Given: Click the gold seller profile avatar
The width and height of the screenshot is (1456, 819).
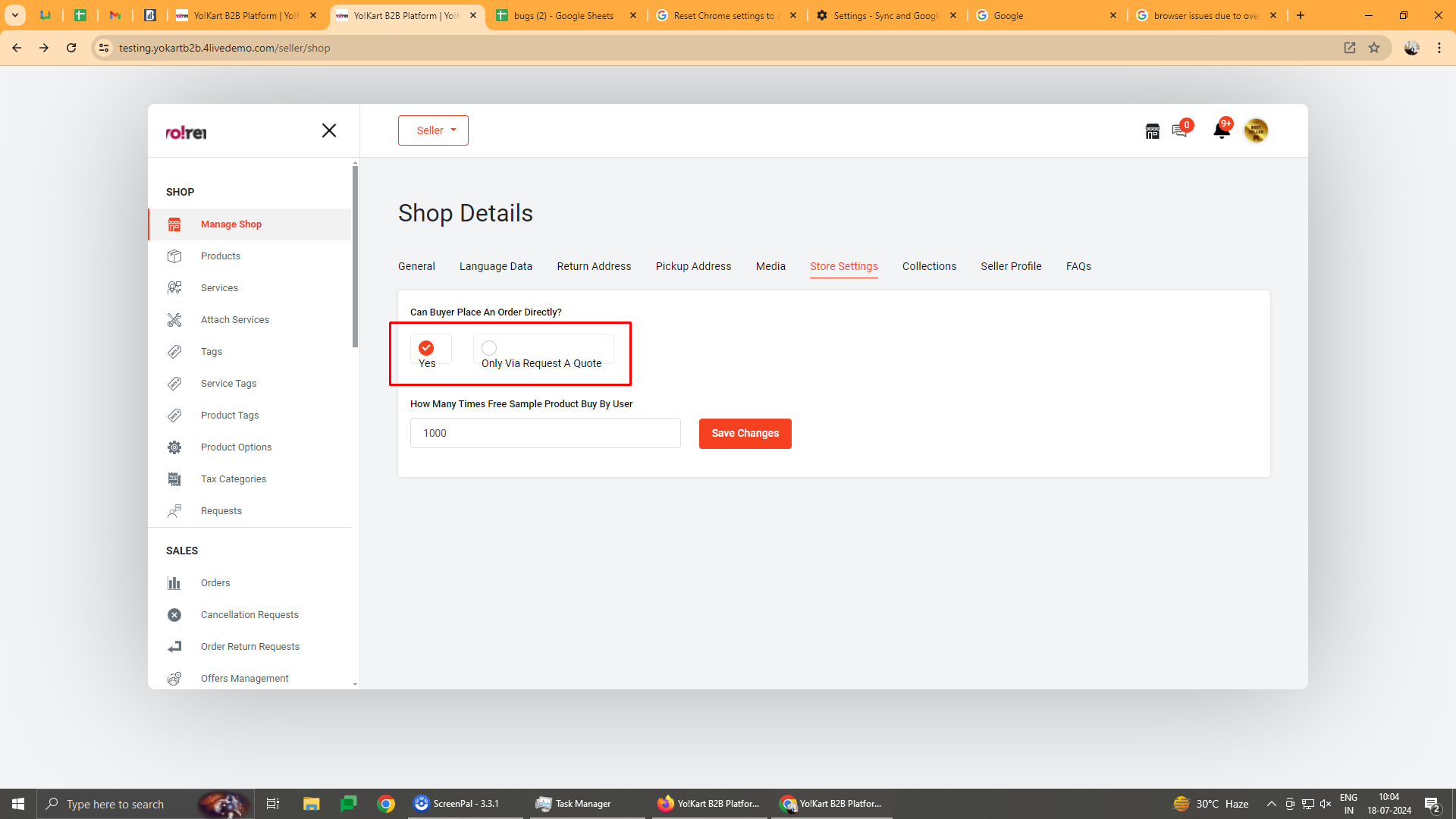Looking at the screenshot, I should coord(1256,130).
